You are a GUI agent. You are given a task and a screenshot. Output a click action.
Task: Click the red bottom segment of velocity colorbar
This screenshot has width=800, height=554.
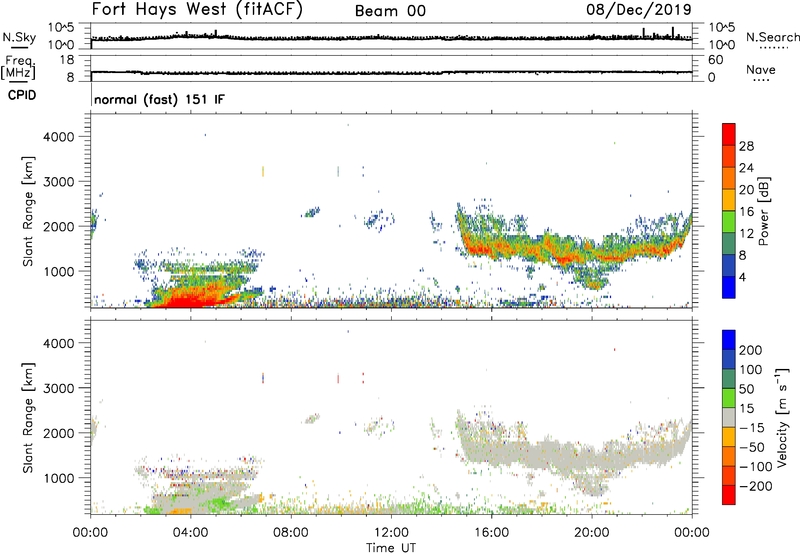pyautogui.click(x=729, y=495)
